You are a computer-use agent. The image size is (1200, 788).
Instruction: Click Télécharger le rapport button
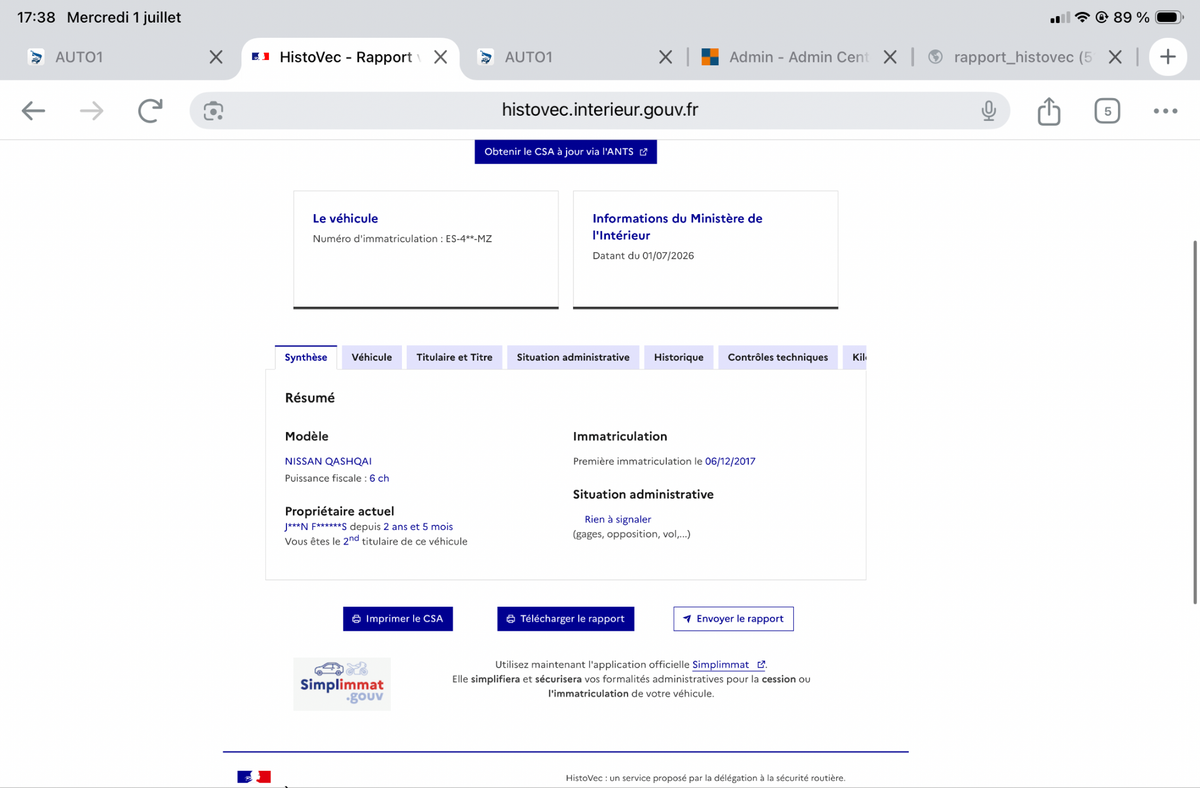click(x=565, y=619)
